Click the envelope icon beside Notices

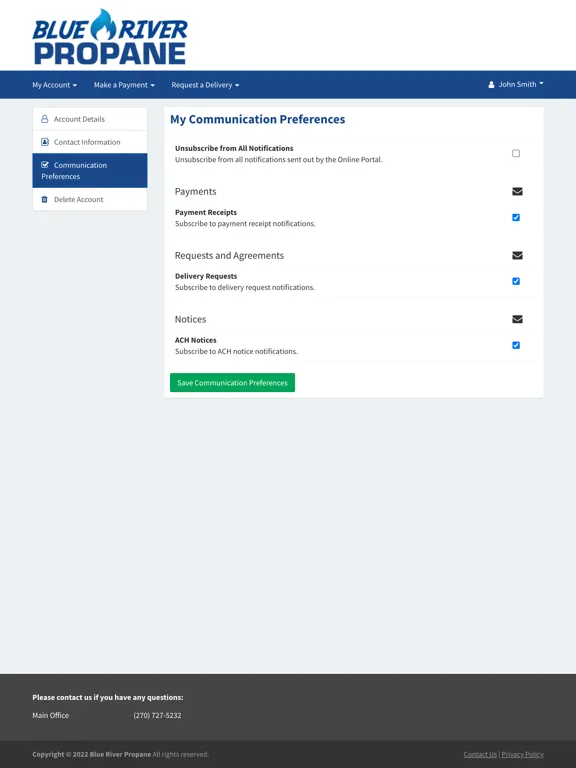tap(517, 319)
